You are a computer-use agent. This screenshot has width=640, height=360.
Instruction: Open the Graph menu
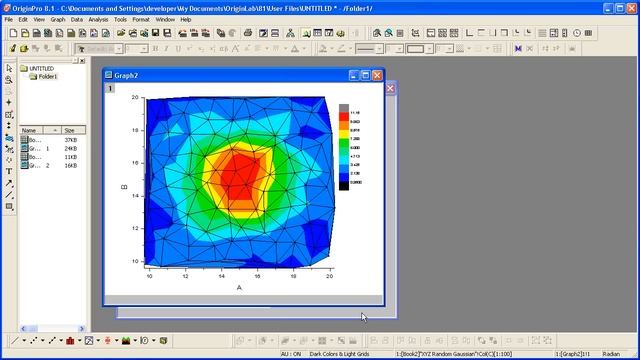[x=58, y=20]
